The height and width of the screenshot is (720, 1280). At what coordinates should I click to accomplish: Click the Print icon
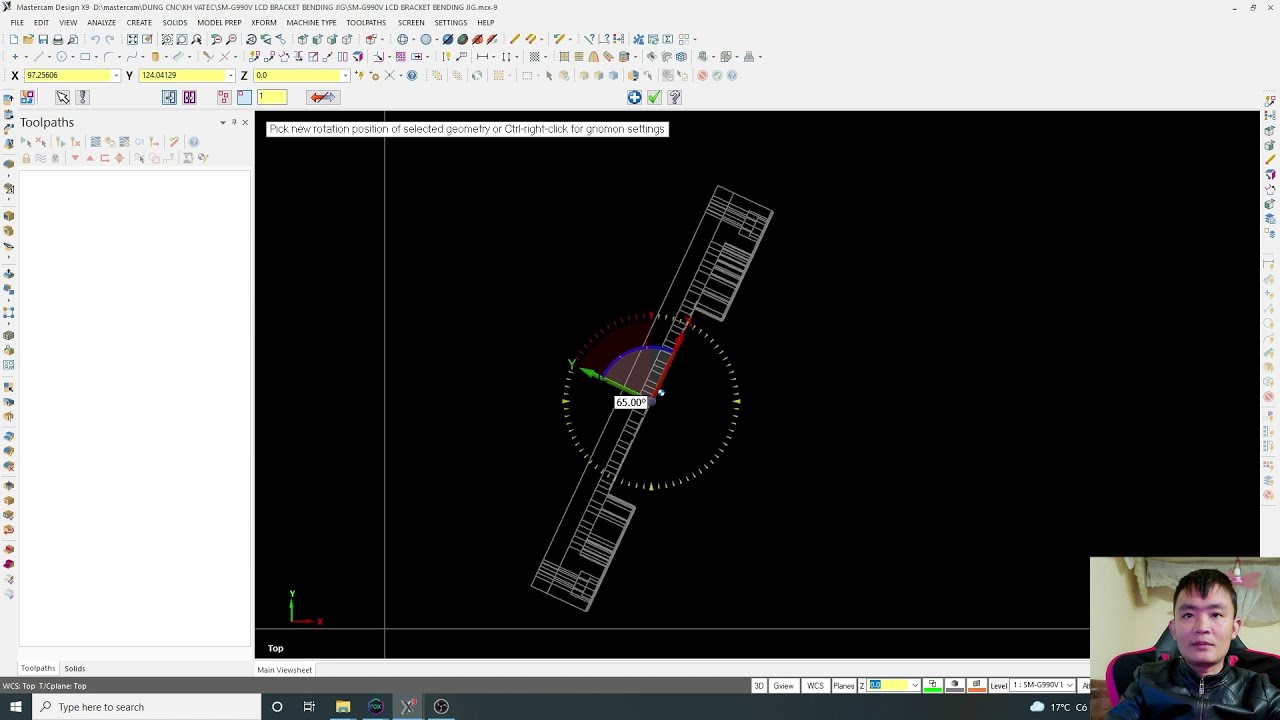click(x=58, y=39)
